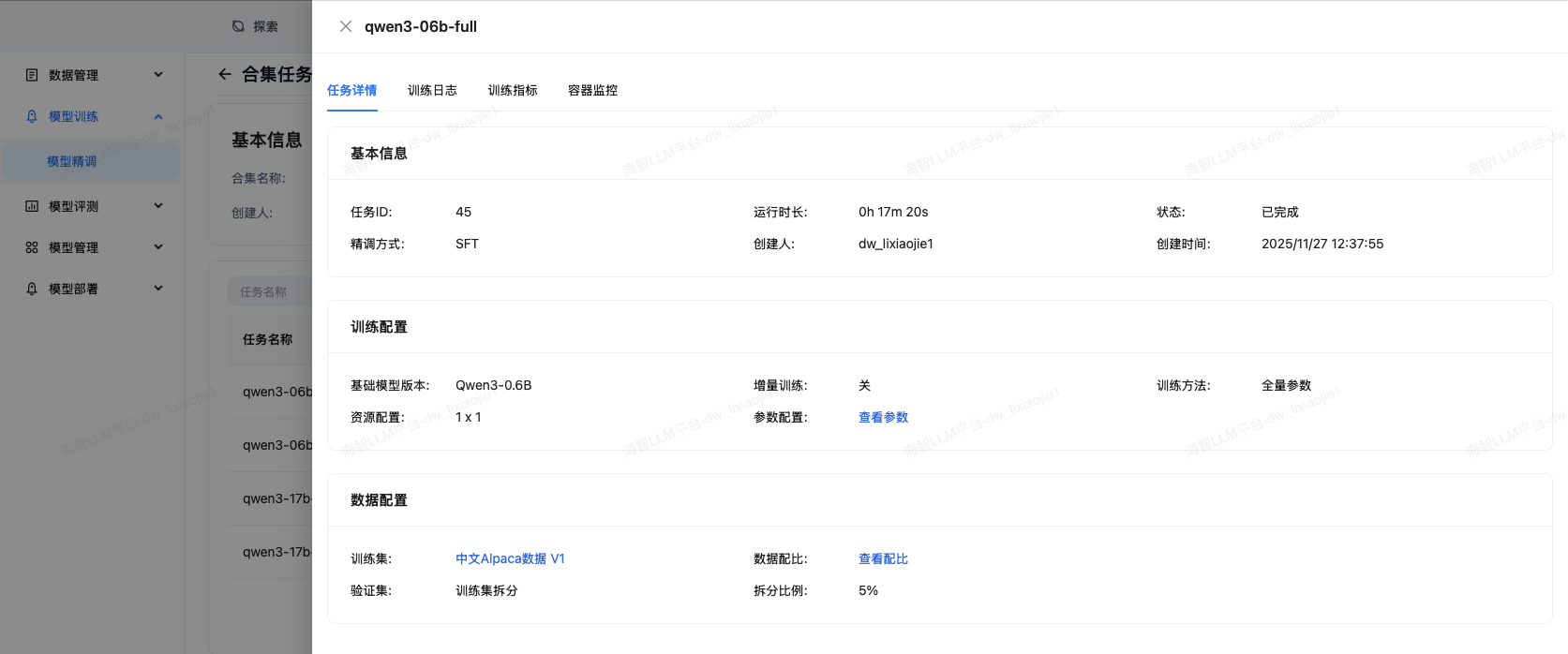Collapse the 模型训练 menu chevron
The height and width of the screenshot is (654, 1568).
pos(158,116)
